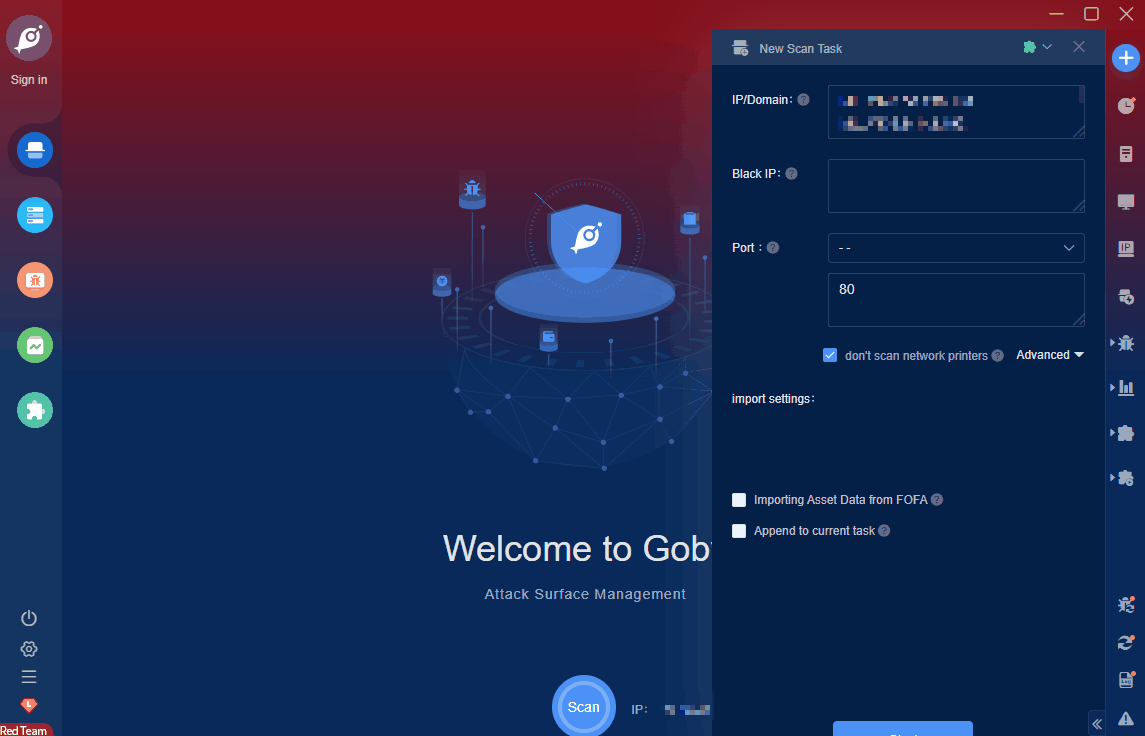This screenshot has width=1145, height=736.
Task: Click the sync arrows icon with orange dot
Action: click(x=1126, y=643)
